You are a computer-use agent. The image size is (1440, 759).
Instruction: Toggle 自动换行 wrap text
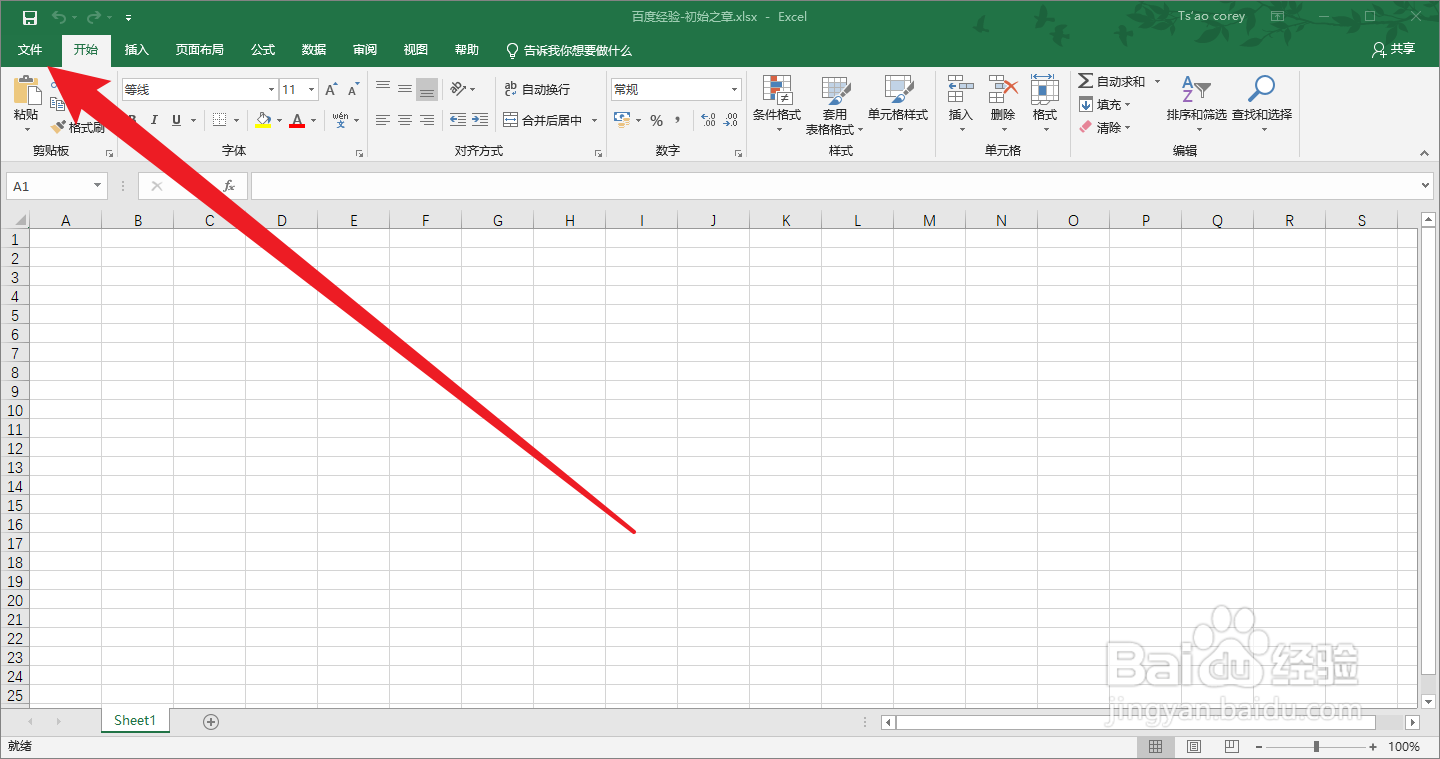point(537,89)
